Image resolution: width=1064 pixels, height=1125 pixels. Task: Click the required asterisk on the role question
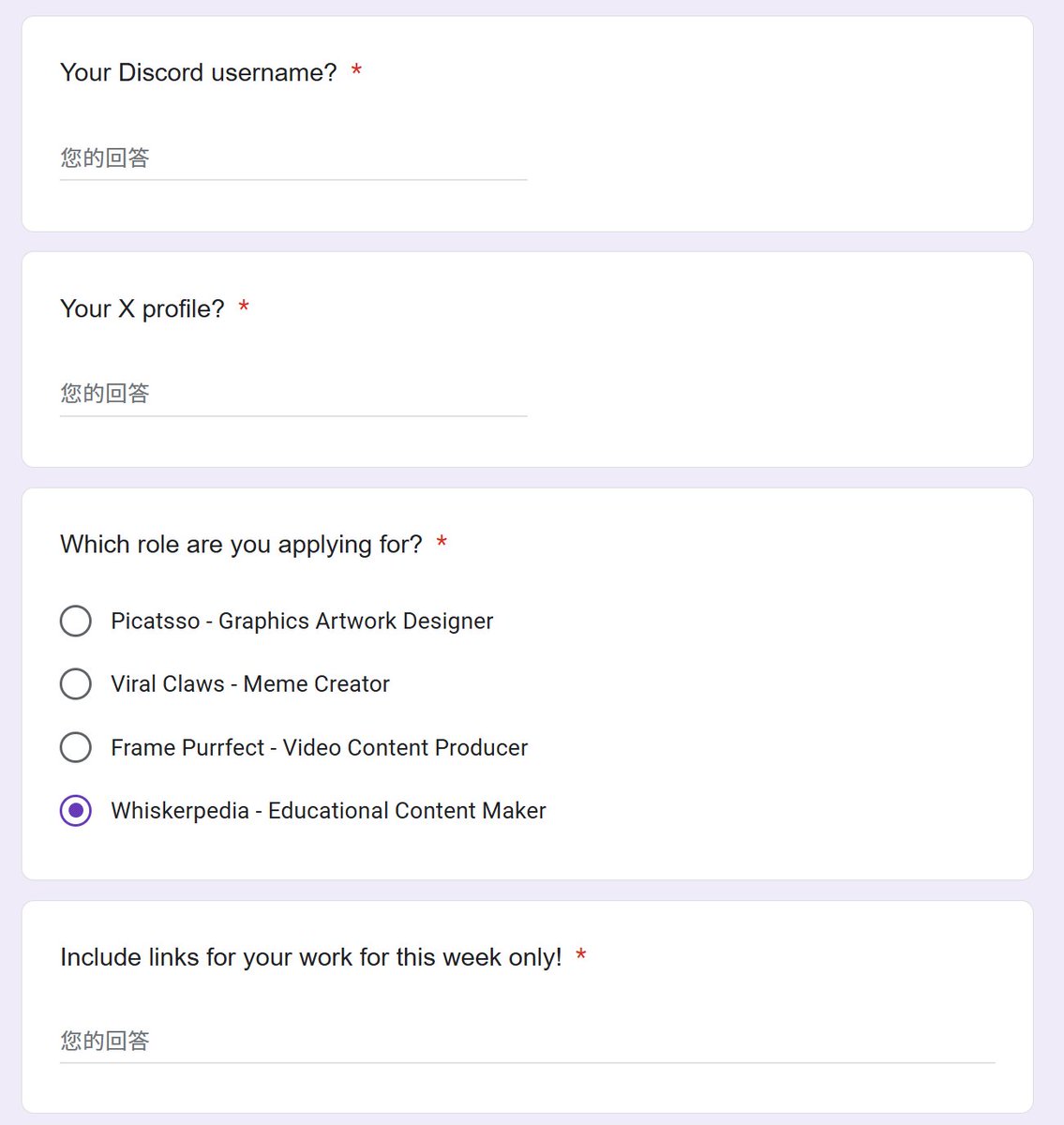pyautogui.click(x=442, y=543)
